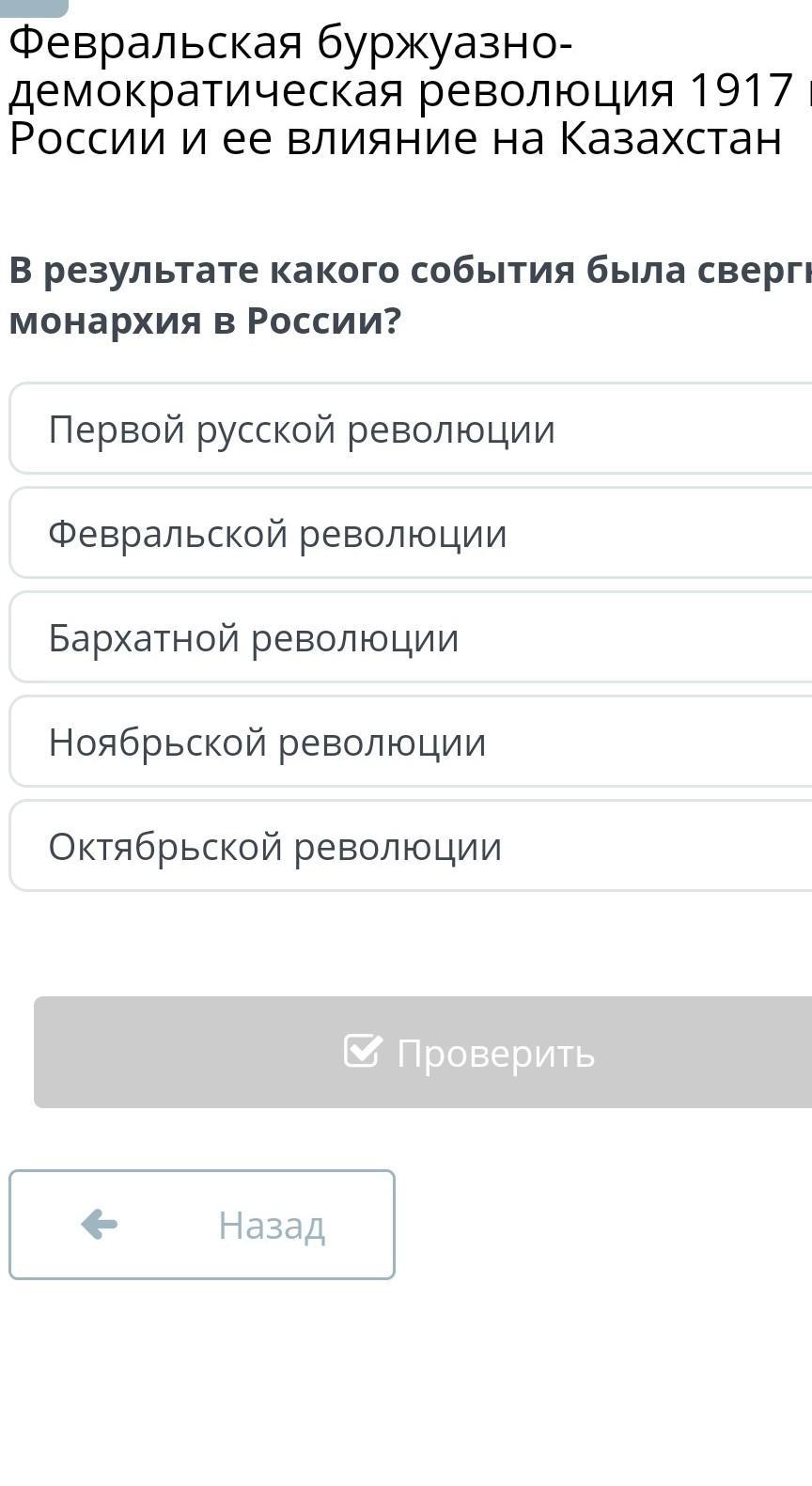The height and width of the screenshot is (1486, 812).
Task: Choose the "Февральской революции" answer option
Action: click(277, 534)
